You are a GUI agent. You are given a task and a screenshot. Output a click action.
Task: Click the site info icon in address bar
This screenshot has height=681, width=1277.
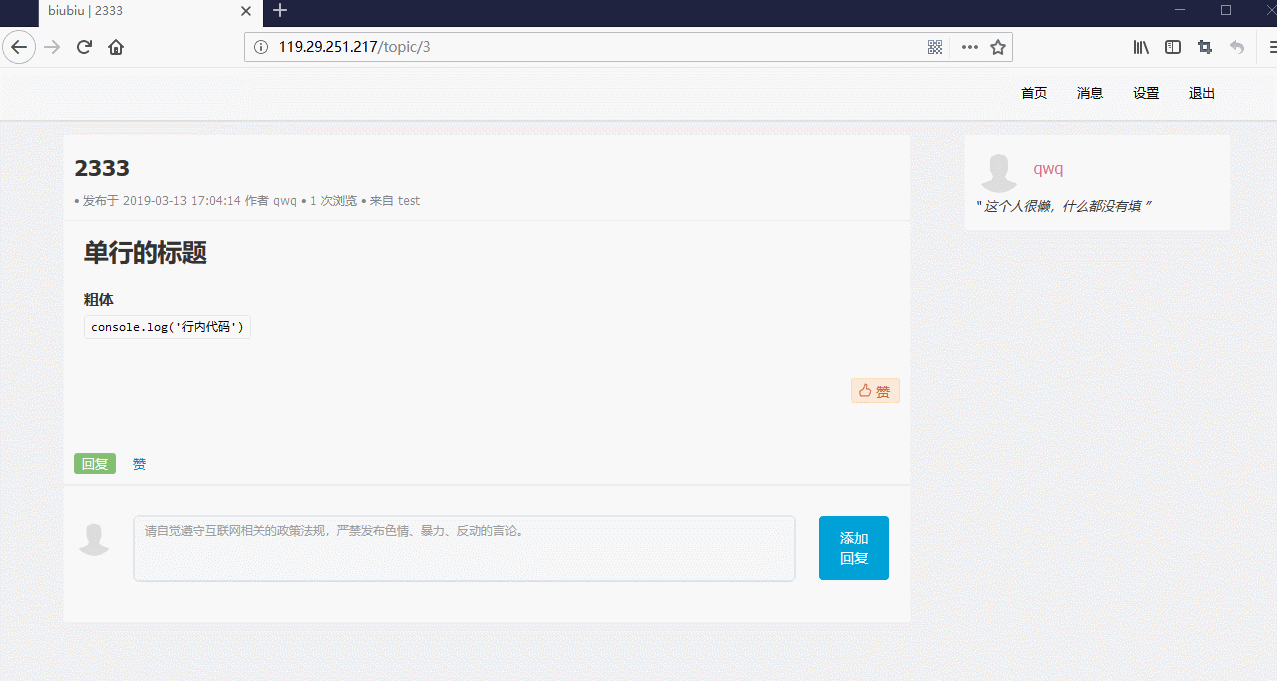[x=261, y=47]
